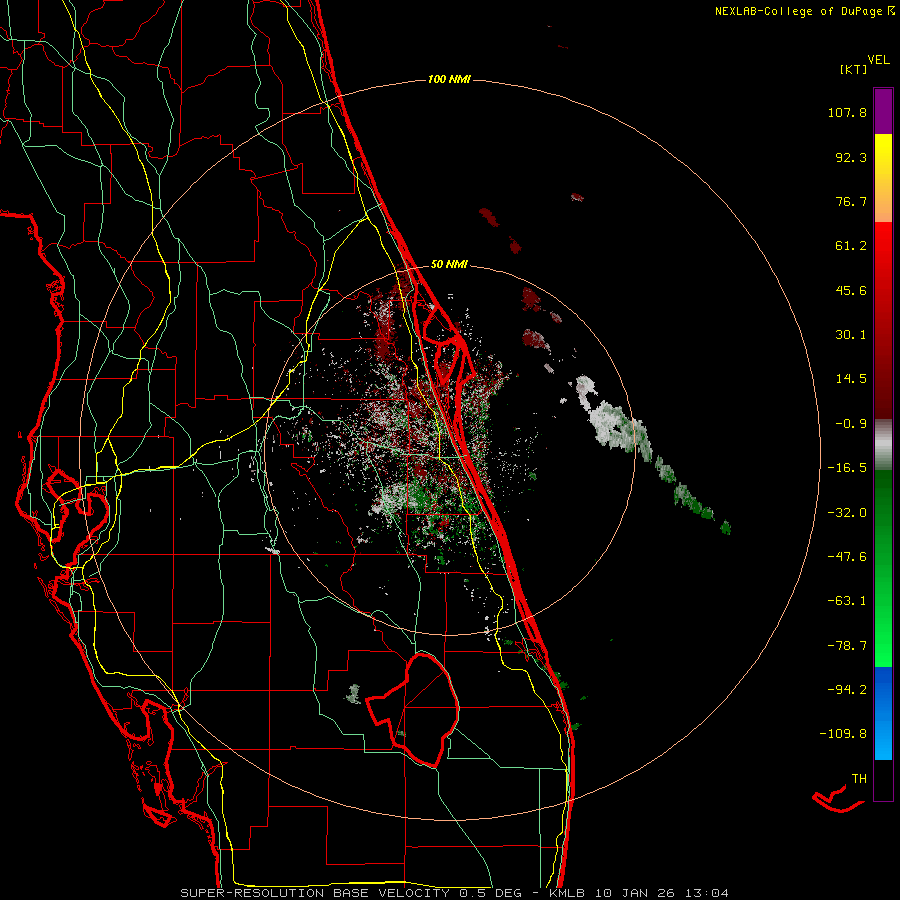Click the NEXLAB-College of DuPage title text
The height and width of the screenshot is (900, 900).
point(798,11)
